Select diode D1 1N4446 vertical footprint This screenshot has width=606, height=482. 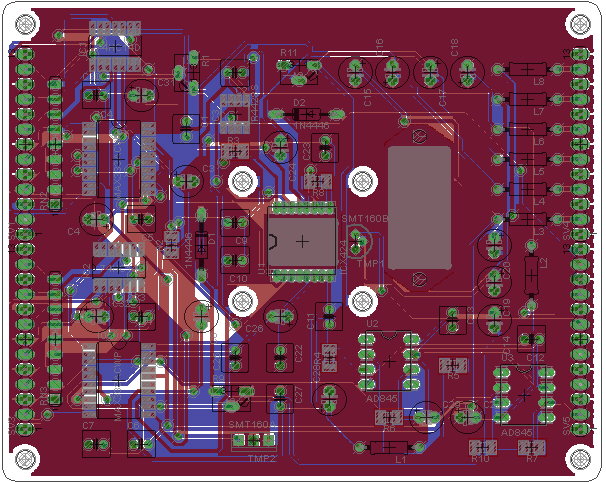point(201,244)
